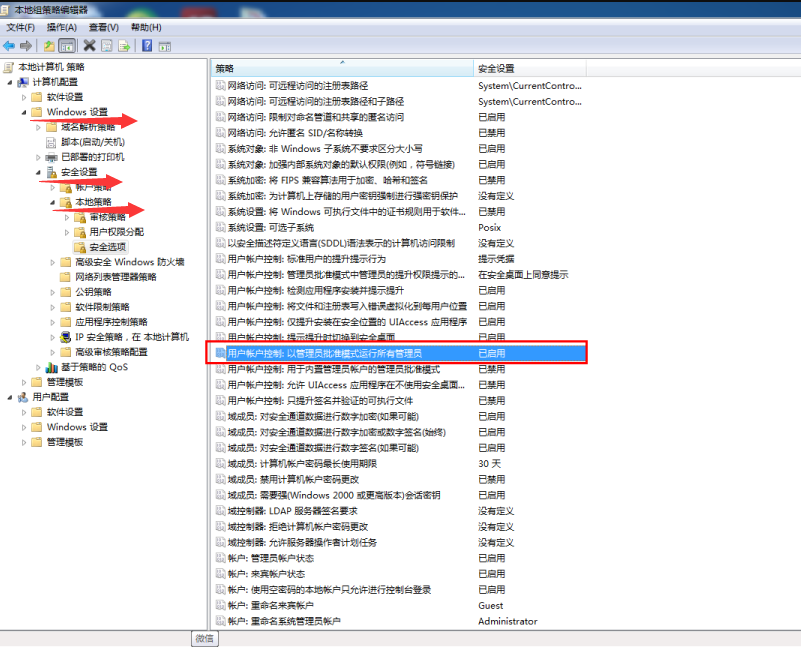Click the Back navigation arrow icon
The width and height of the screenshot is (801, 647).
tap(9, 46)
